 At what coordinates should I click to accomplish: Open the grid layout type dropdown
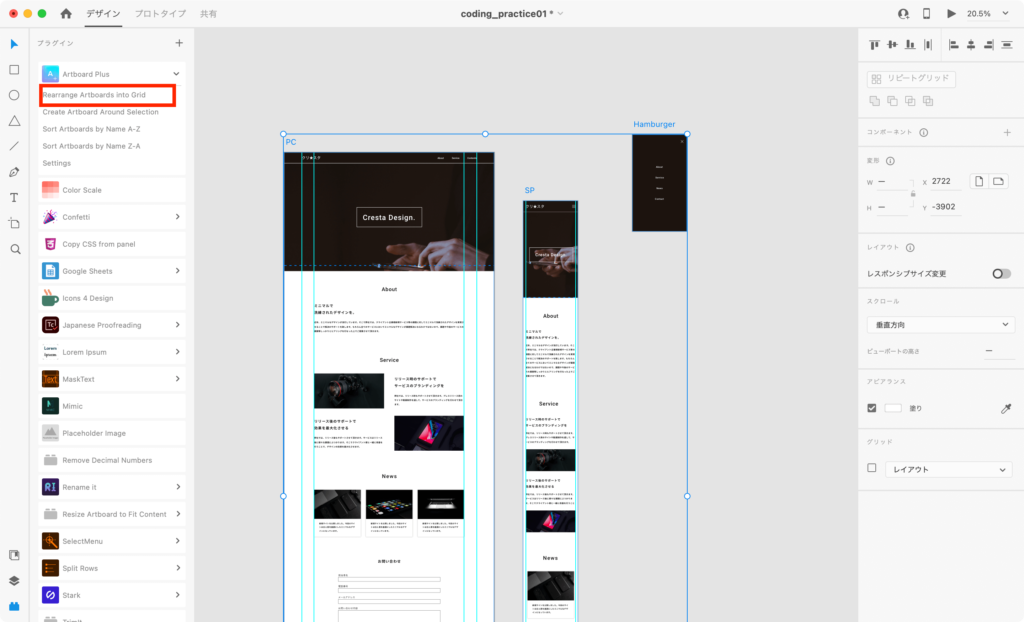tap(949, 469)
